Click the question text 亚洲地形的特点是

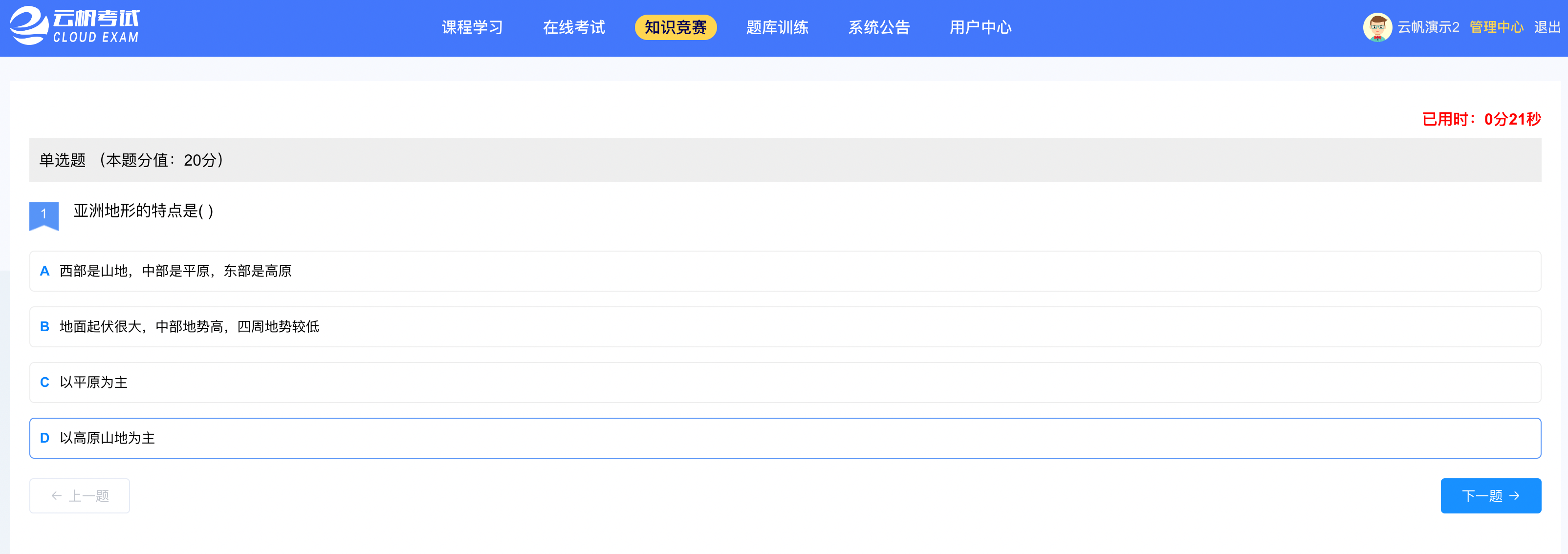pyautogui.click(x=143, y=211)
